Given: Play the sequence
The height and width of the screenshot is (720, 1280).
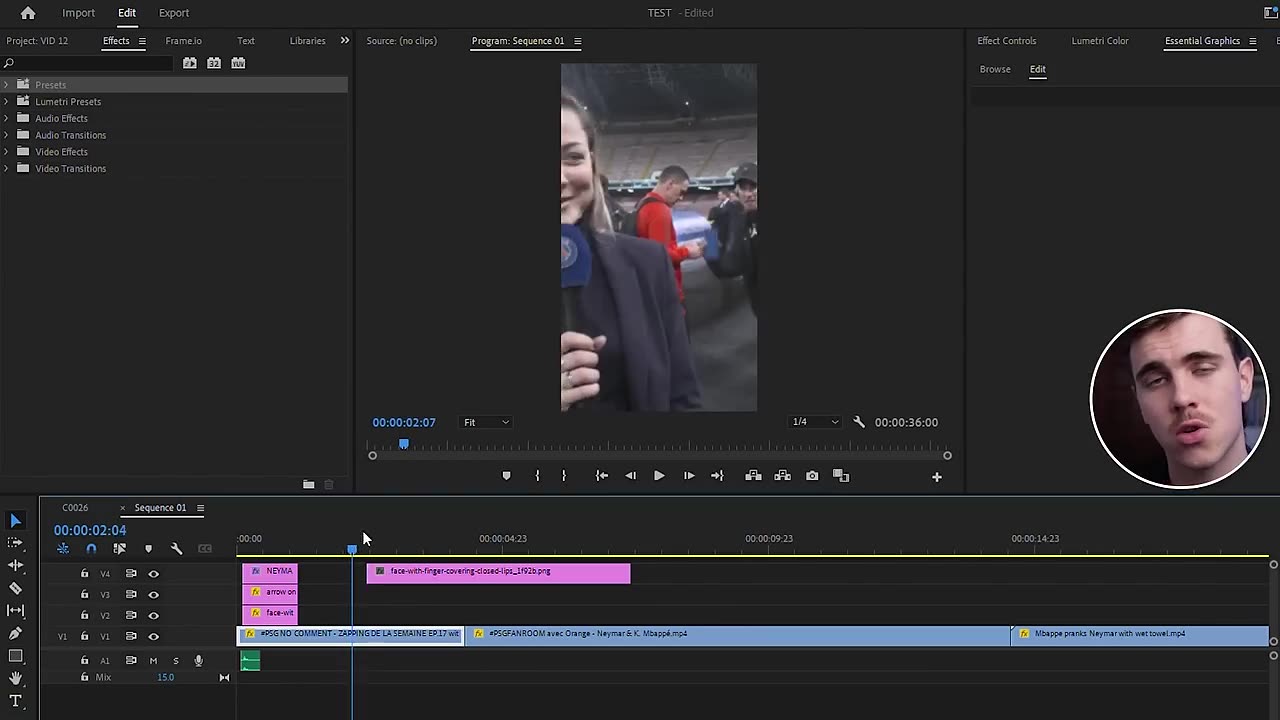Looking at the screenshot, I should coord(659,476).
